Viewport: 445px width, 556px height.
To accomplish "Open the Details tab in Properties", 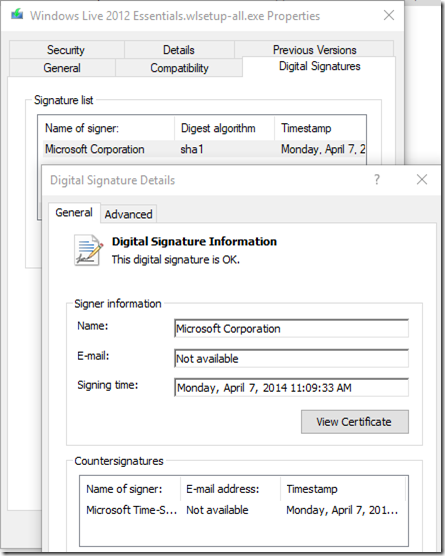I will (x=179, y=50).
